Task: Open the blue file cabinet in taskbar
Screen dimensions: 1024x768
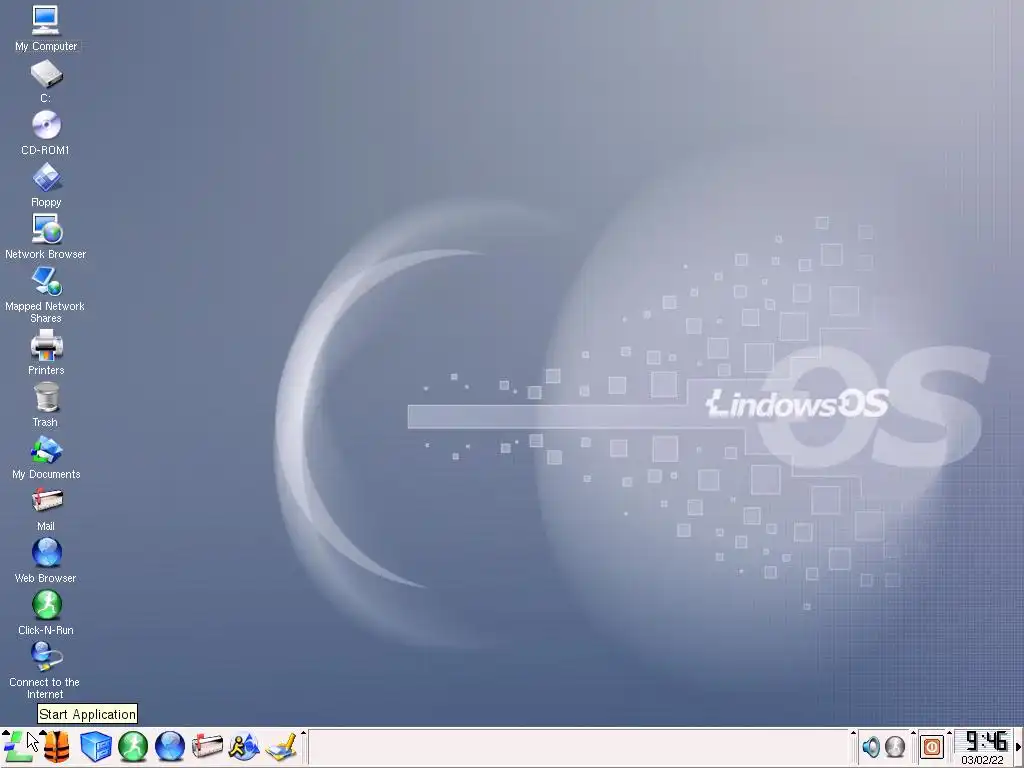Action: coord(95,746)
